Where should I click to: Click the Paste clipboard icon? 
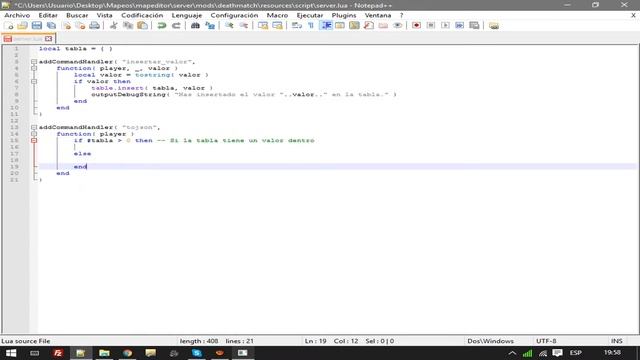[x=142, y=26]
